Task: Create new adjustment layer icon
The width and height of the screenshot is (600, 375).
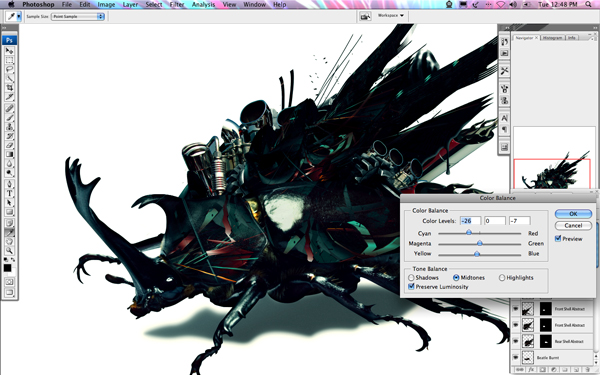Action: [x=554, y=370]
